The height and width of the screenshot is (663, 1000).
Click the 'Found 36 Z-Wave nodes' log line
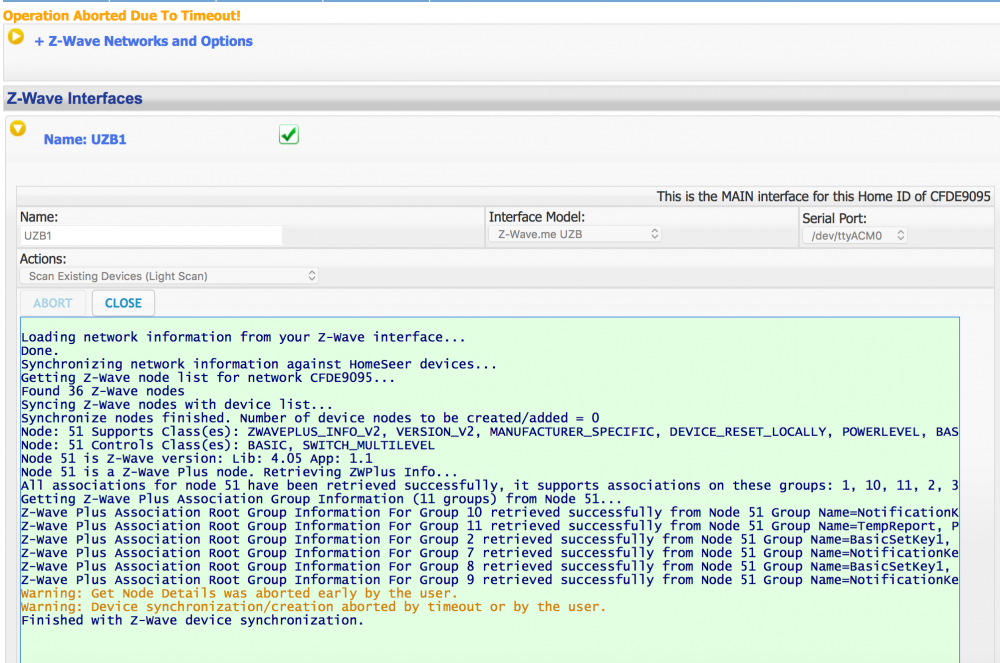point(102,391)
